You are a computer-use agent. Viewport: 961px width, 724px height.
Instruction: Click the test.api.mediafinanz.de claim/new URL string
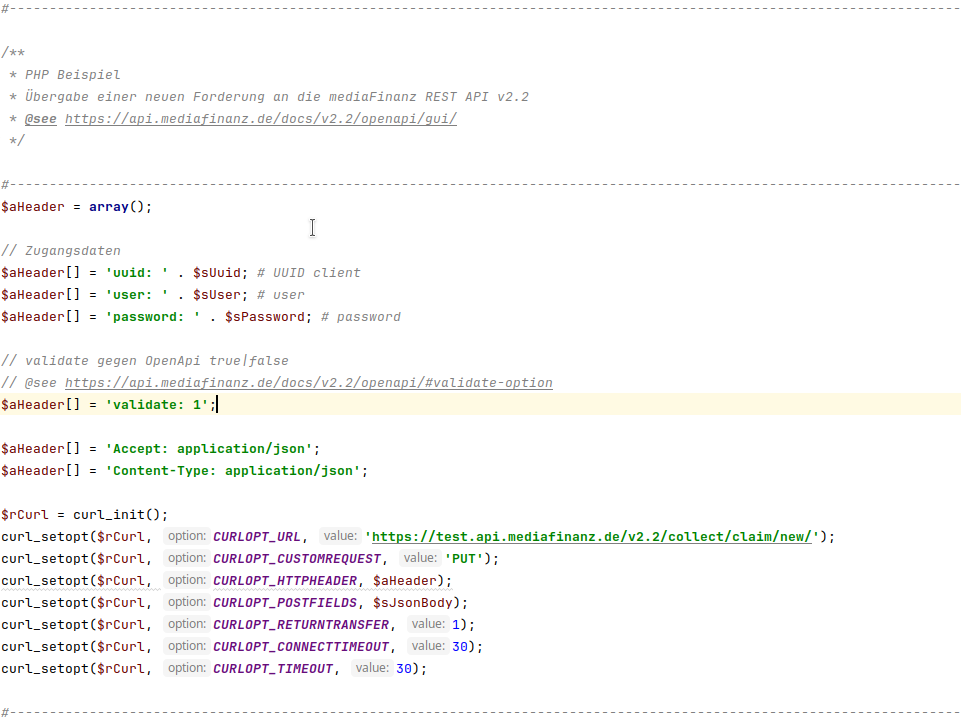tap(591, 537)
